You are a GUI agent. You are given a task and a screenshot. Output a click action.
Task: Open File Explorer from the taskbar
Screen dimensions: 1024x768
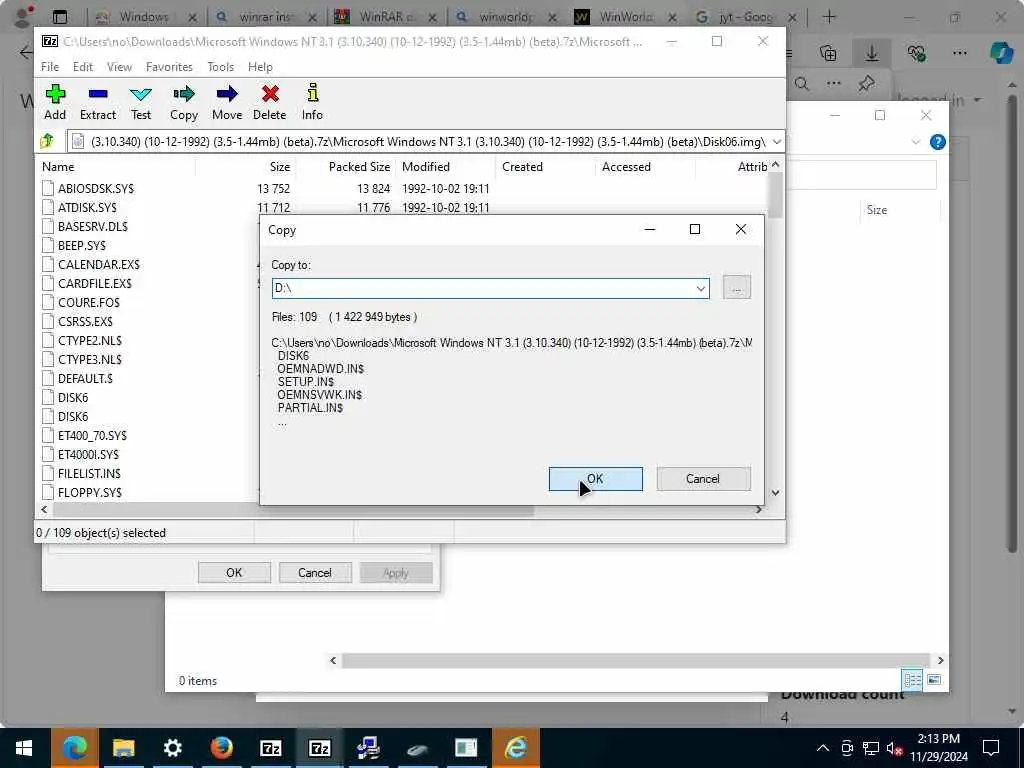click(123, 748)
